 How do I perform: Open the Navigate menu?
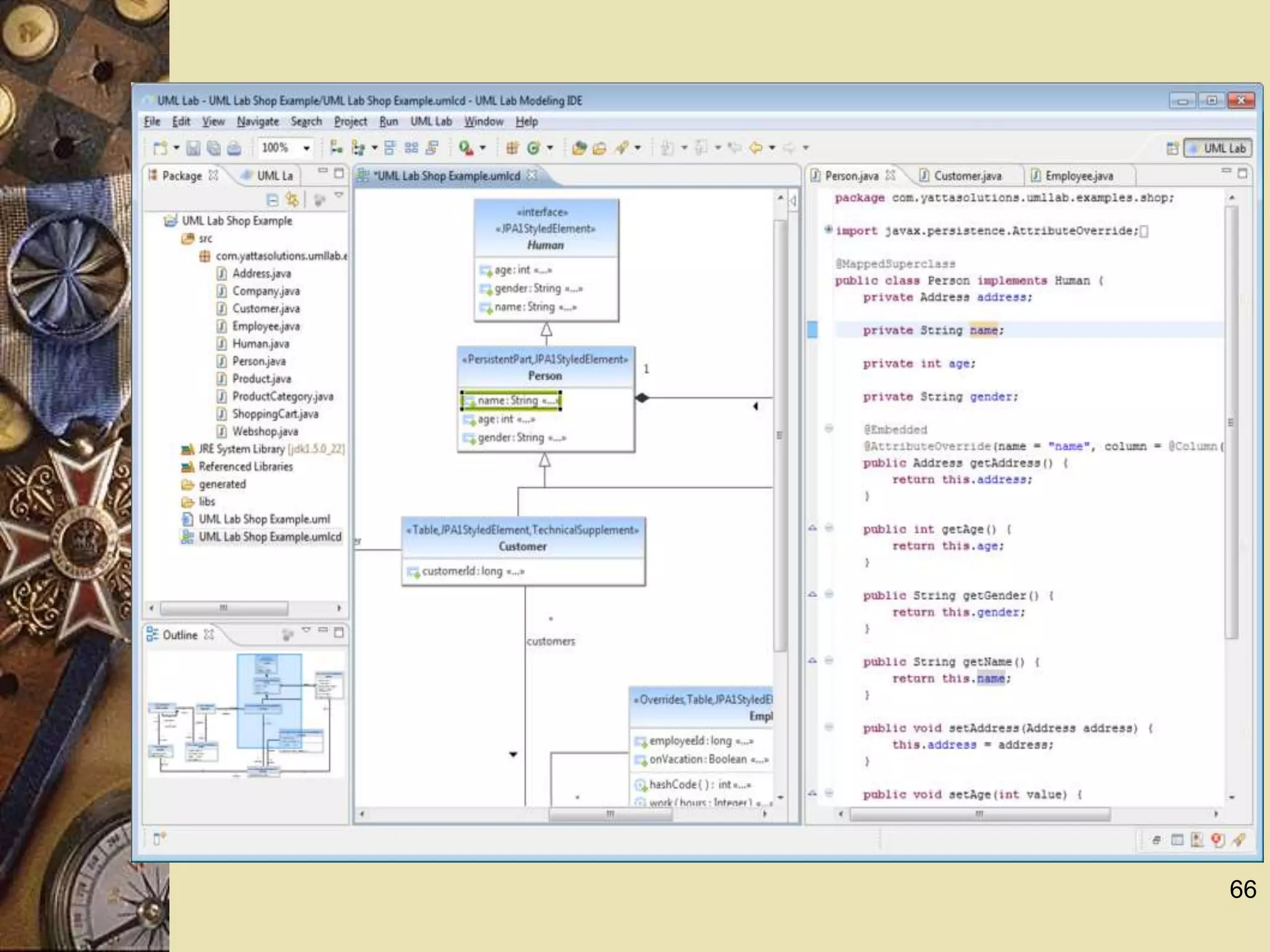point(257,121)
